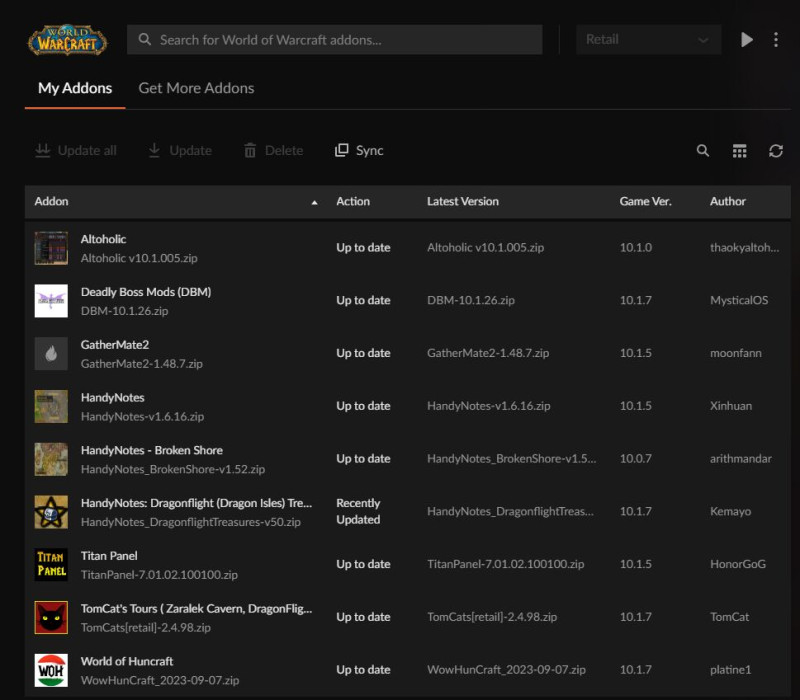Click the GatherMate2 flame icon
The height and width of the screenshot is (700, 800).
tap(51, 354)
